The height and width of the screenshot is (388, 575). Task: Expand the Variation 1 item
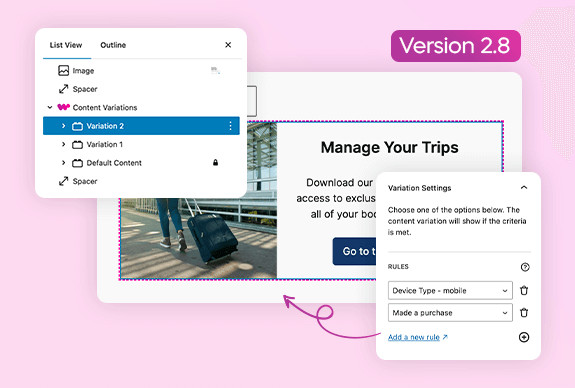tap(63, 144)
